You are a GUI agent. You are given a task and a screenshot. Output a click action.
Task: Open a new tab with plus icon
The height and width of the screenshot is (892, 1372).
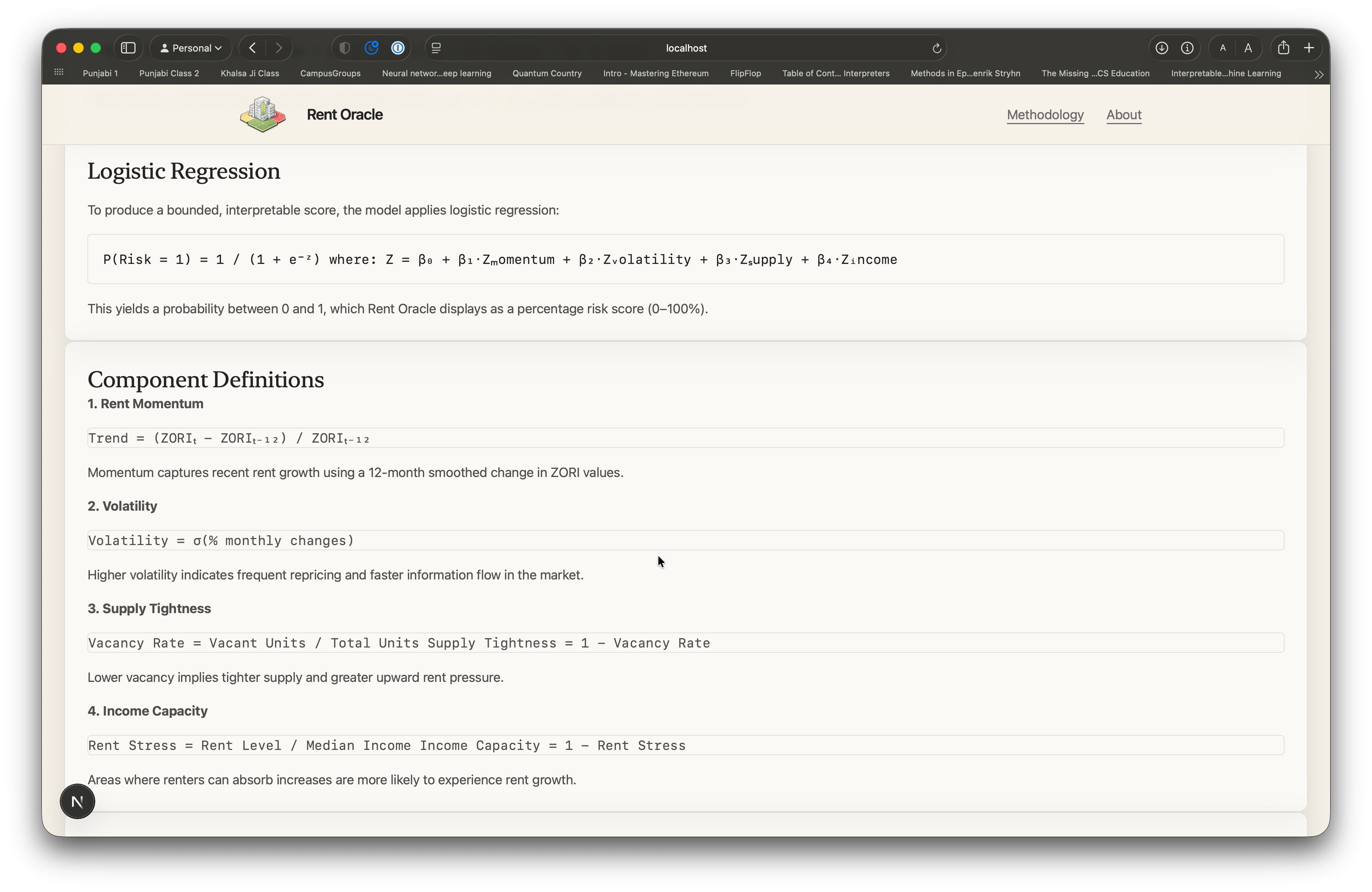[x=1309, y=48]
